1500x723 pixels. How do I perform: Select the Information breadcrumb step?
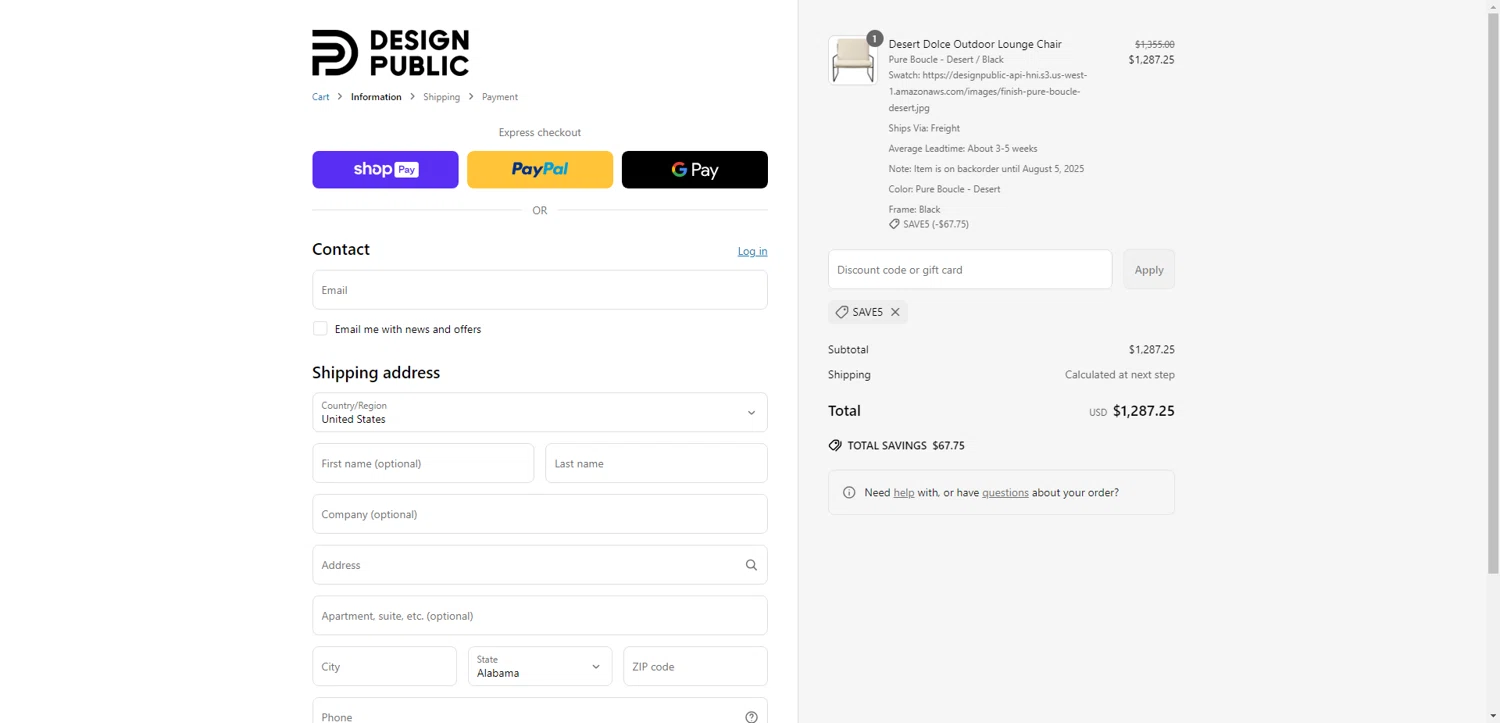click(x=376, y=97)
